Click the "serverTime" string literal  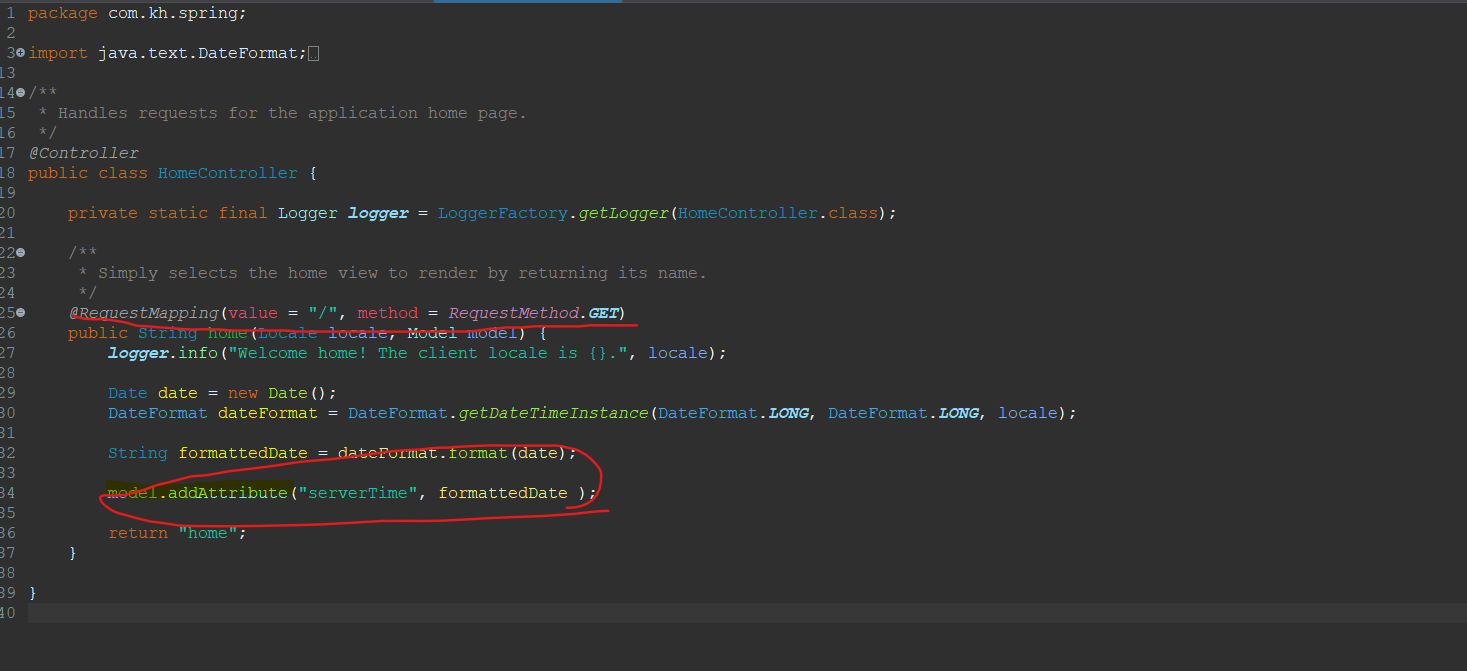(x=357, y=493)
